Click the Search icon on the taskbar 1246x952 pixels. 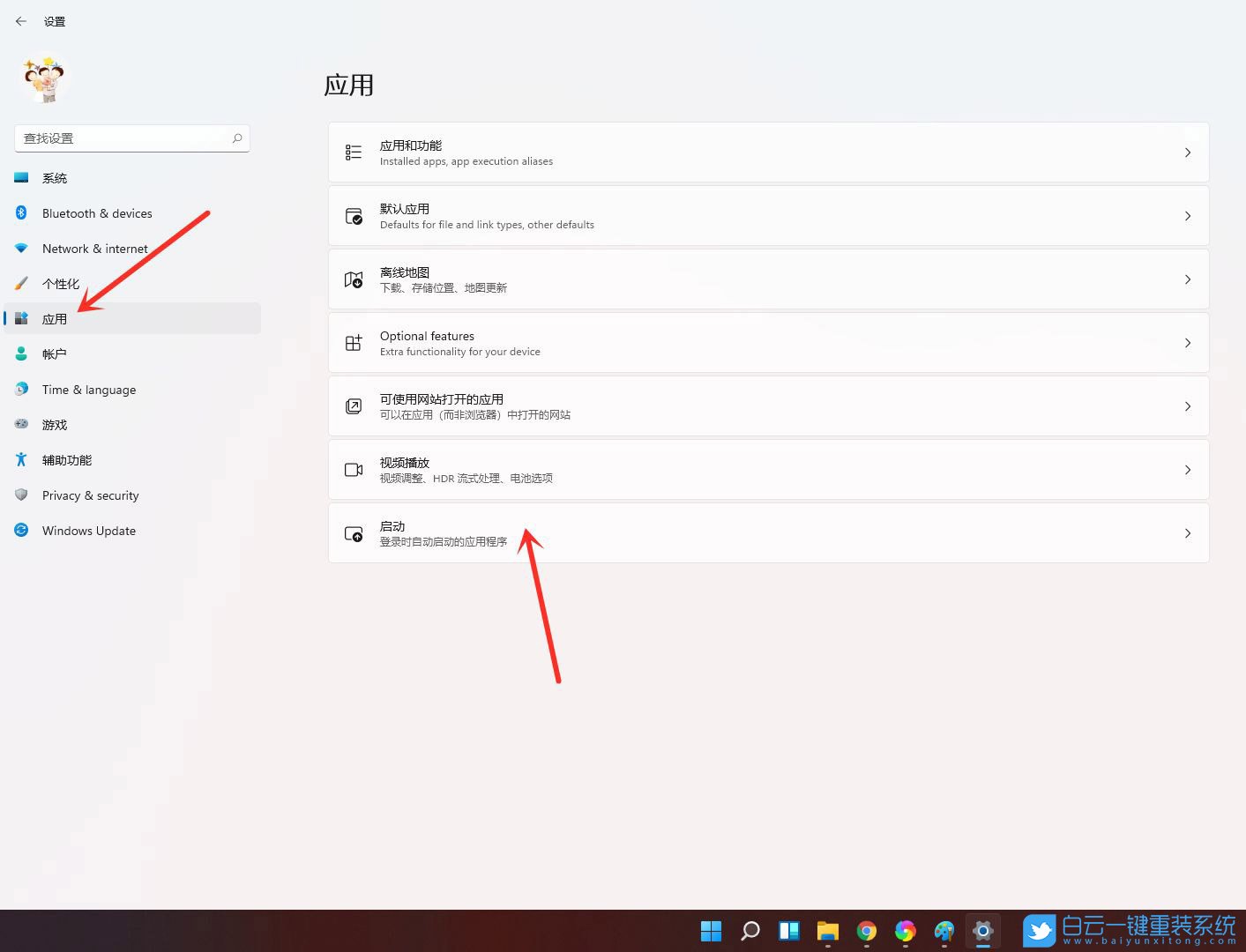click(749, 931)
